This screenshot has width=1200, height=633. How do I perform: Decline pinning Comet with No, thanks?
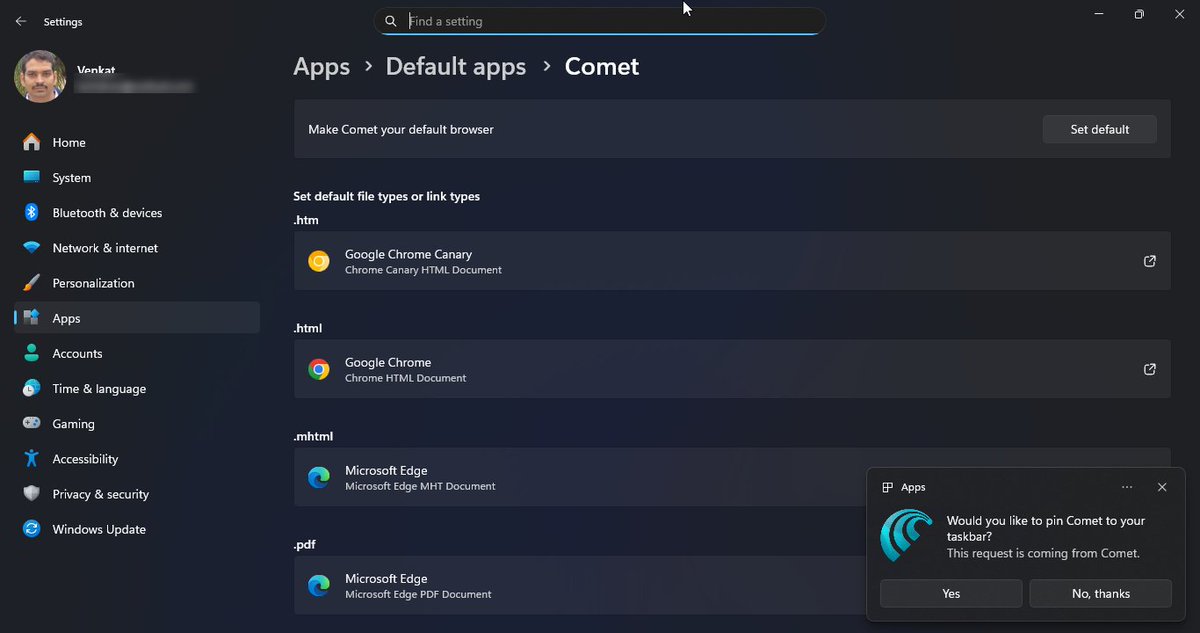click(1100, 593)
